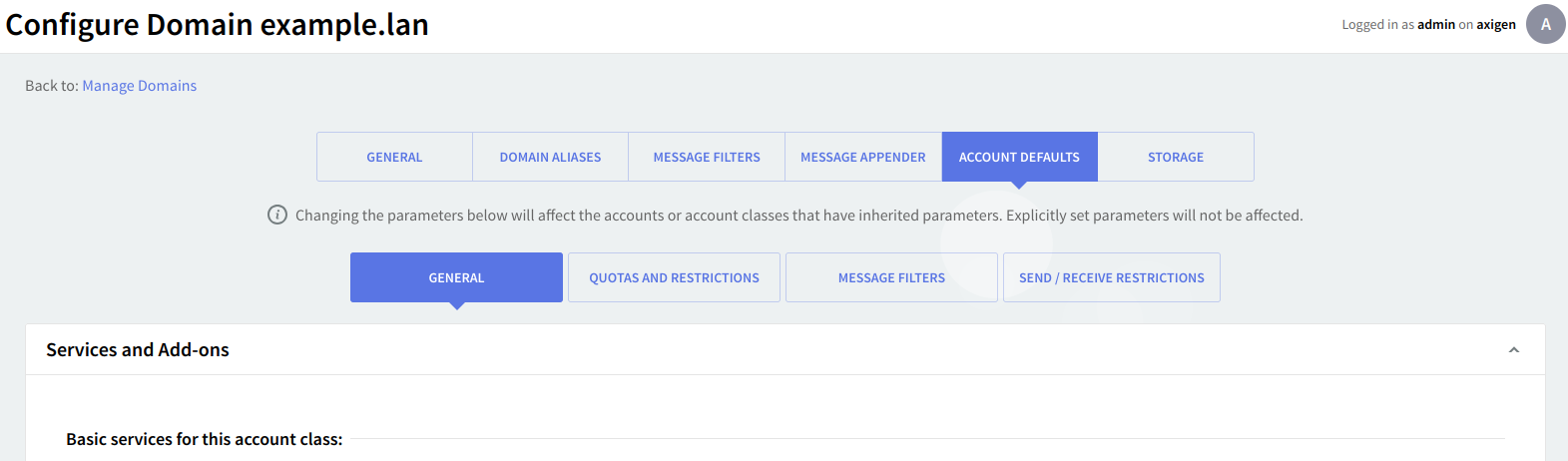Image resolution: width=1568 pixels, height=461 pixels.
Task: Switch to the top-level General domain tab
Action: (x=394, y=157)
